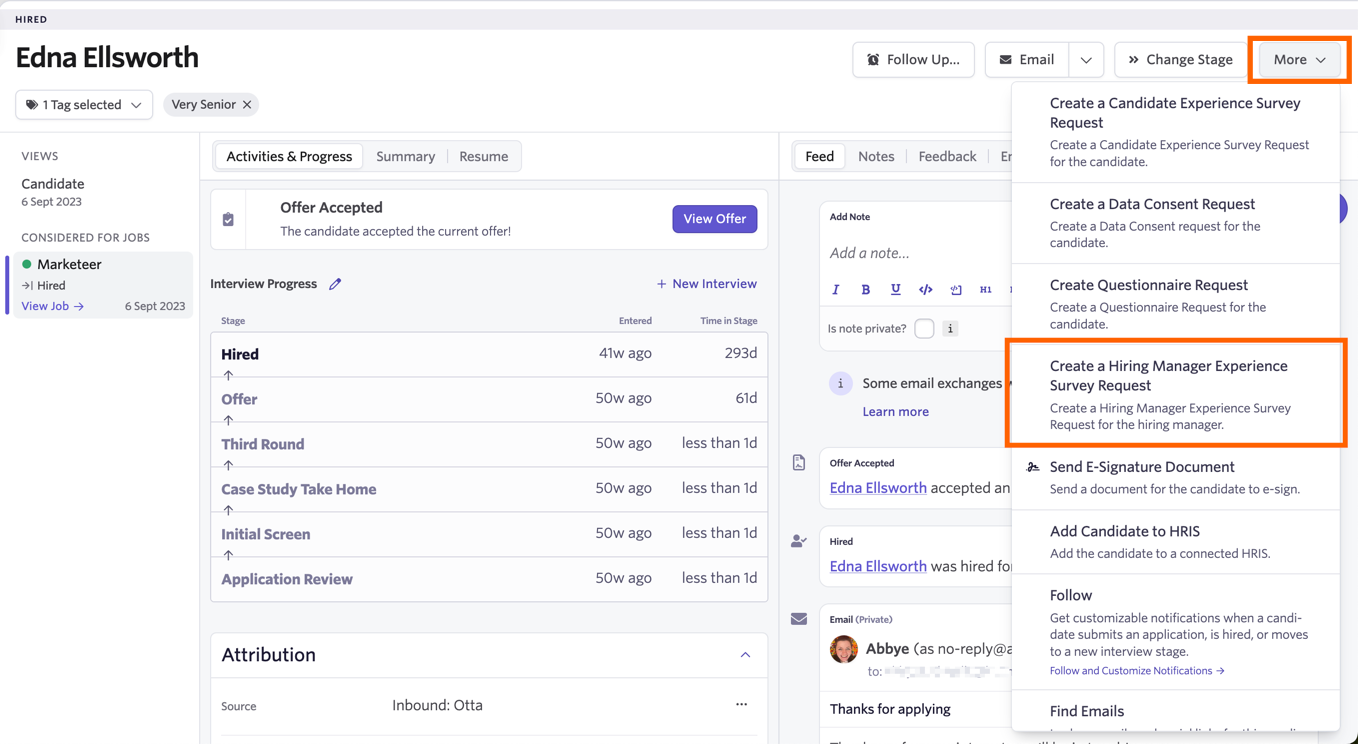Click the Change Stage button
The height and width of the screenshot is (744, 1358).
(1180, 60)
